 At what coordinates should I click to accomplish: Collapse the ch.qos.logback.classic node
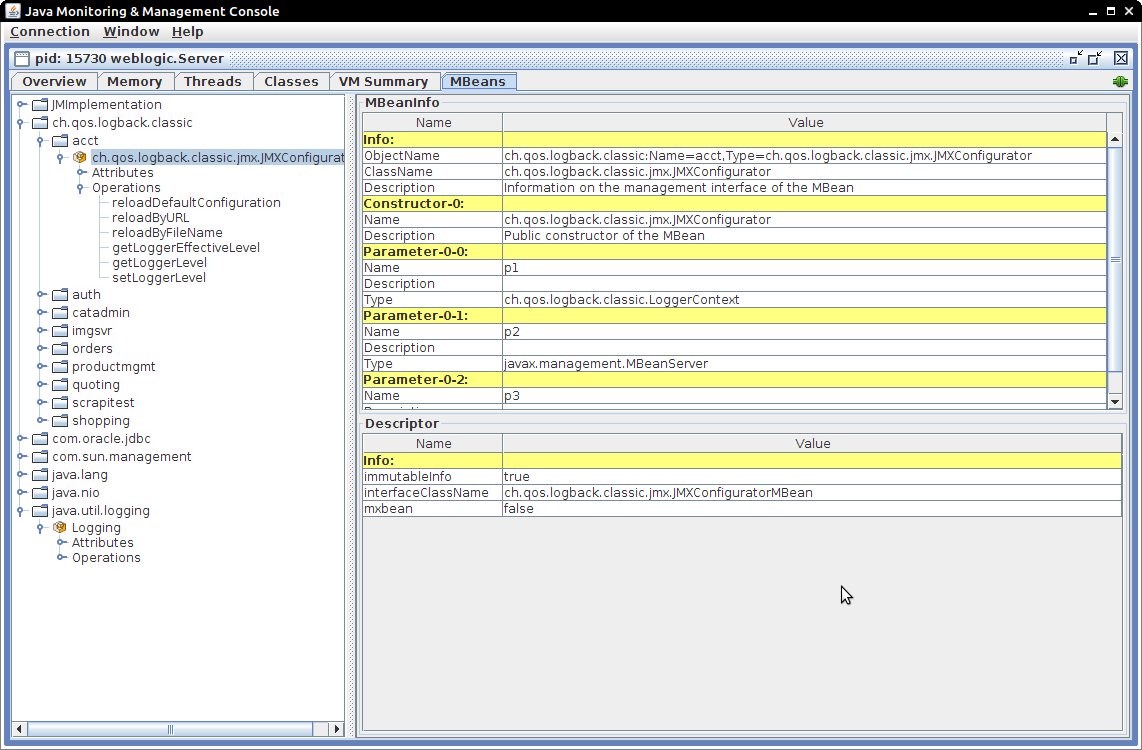click(x=22, y=123)
